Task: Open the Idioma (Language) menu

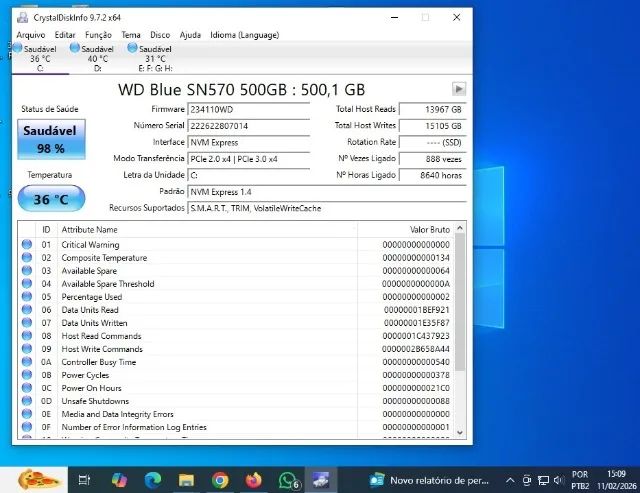Action: [x=244, y=35]
